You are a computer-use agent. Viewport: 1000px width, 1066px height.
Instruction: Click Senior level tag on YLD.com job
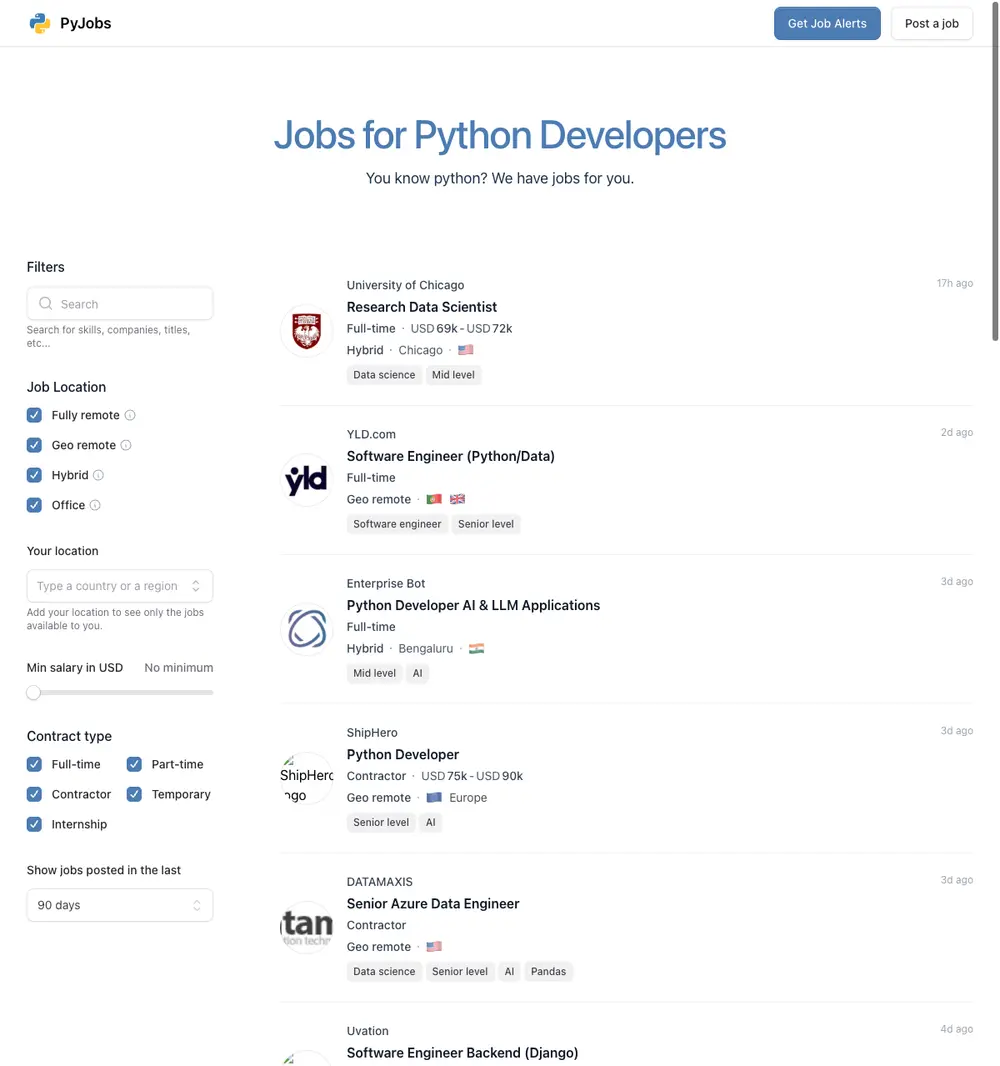click(x=486, y=524)
